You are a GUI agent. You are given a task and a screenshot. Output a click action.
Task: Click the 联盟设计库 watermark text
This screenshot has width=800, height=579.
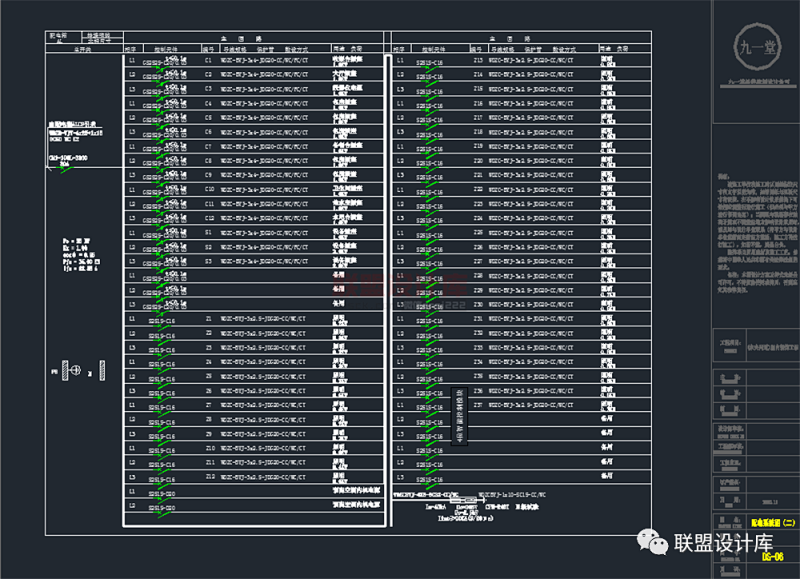pyautogui.click(x=724, y=543)
